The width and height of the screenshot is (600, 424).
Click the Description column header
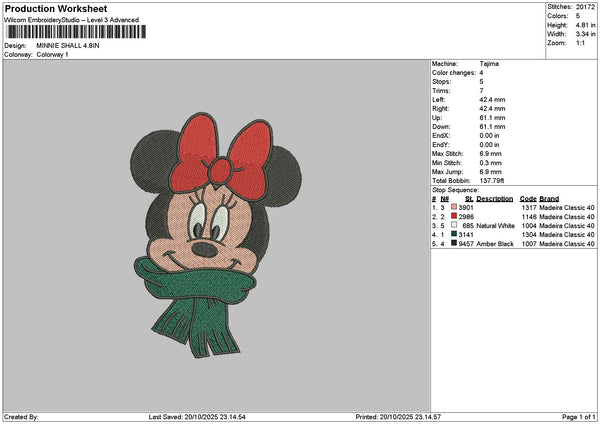pyautogui.click(x=494, y=199)
